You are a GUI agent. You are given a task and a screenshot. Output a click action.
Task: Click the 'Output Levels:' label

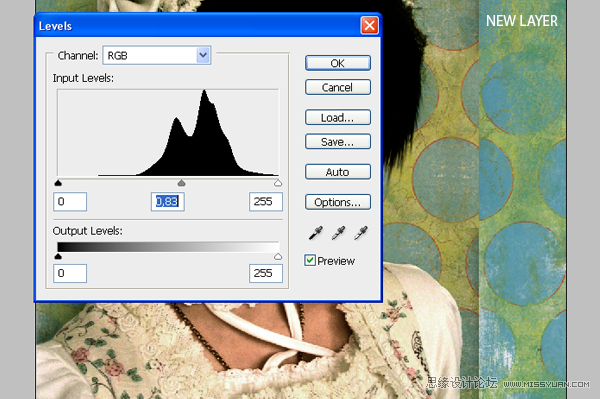pos(88,231)
